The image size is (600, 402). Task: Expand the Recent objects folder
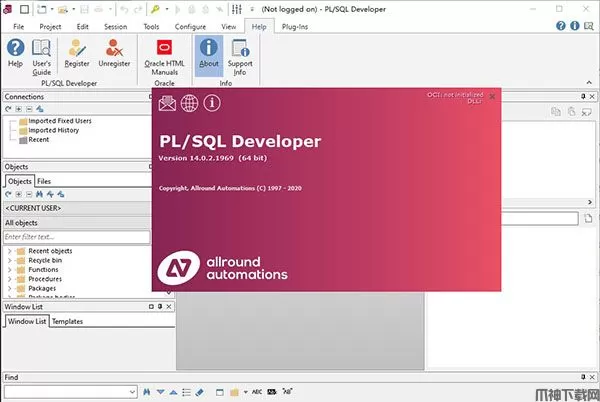(10, 251)
